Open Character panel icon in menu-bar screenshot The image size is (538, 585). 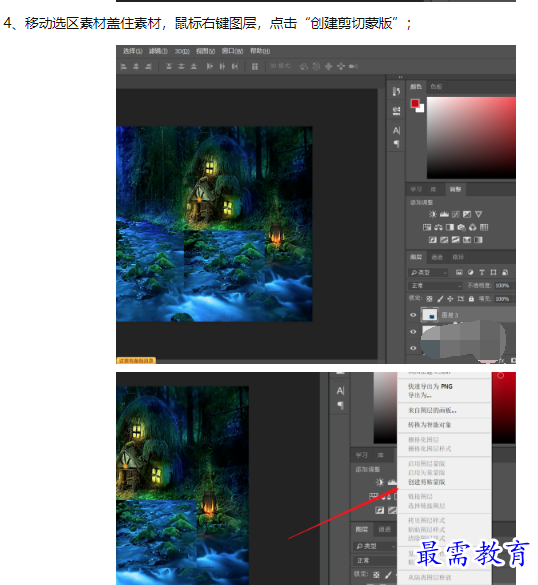pos(396,131)
